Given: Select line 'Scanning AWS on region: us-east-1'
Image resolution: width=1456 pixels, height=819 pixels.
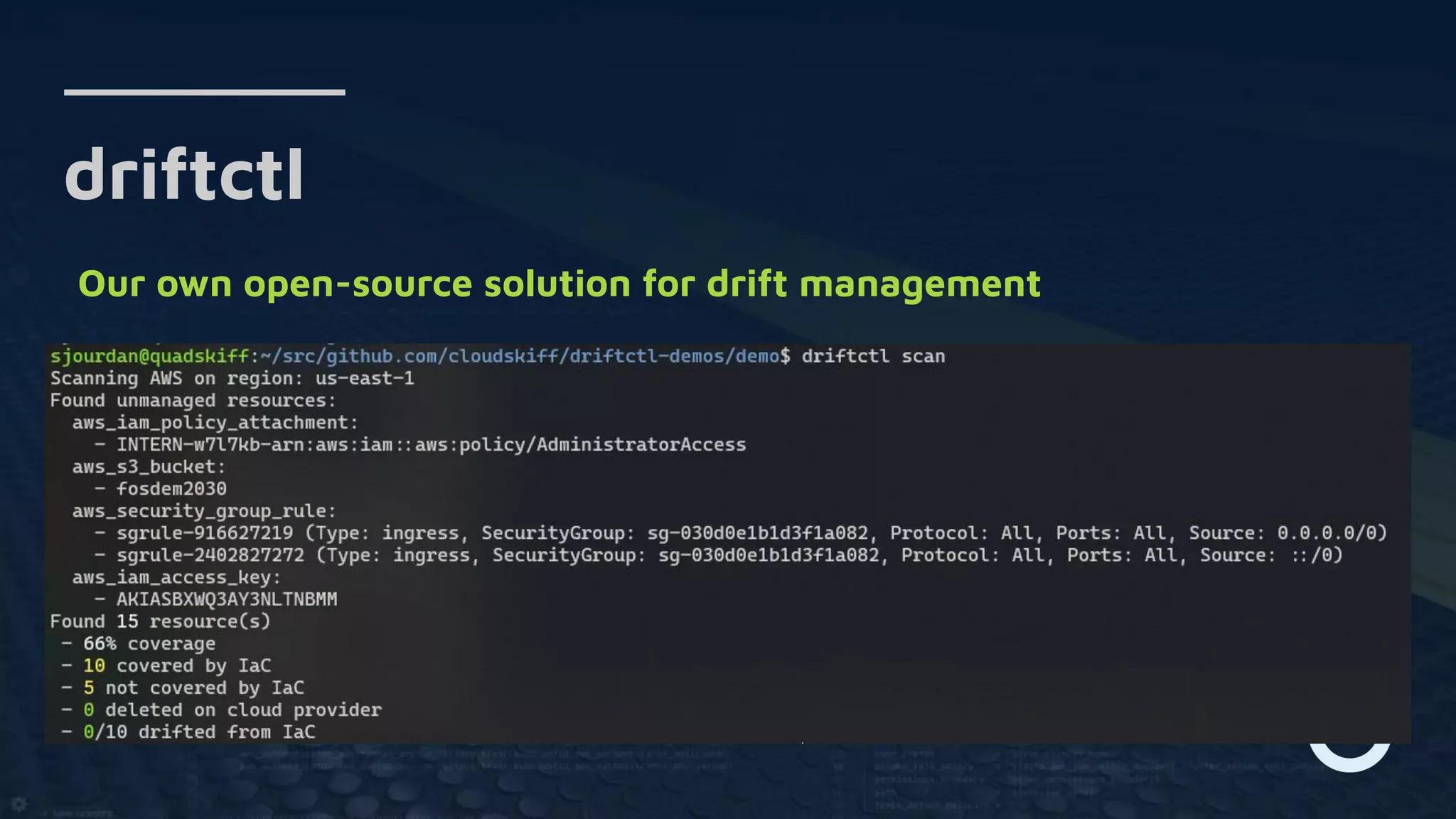Looking at the screenshot, I should (x=232, y=378).
